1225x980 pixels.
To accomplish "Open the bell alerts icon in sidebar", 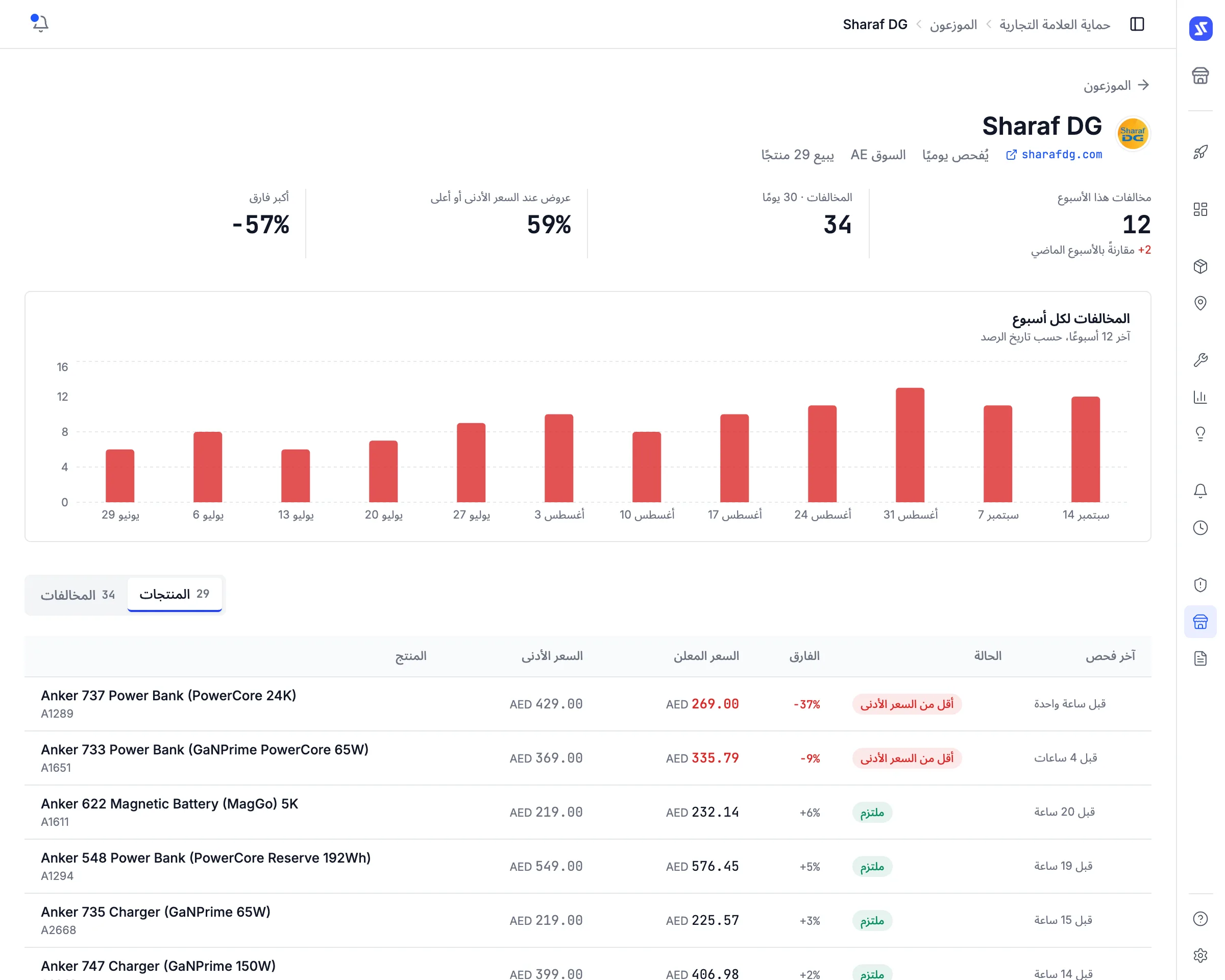I will tap(1200, 491).
